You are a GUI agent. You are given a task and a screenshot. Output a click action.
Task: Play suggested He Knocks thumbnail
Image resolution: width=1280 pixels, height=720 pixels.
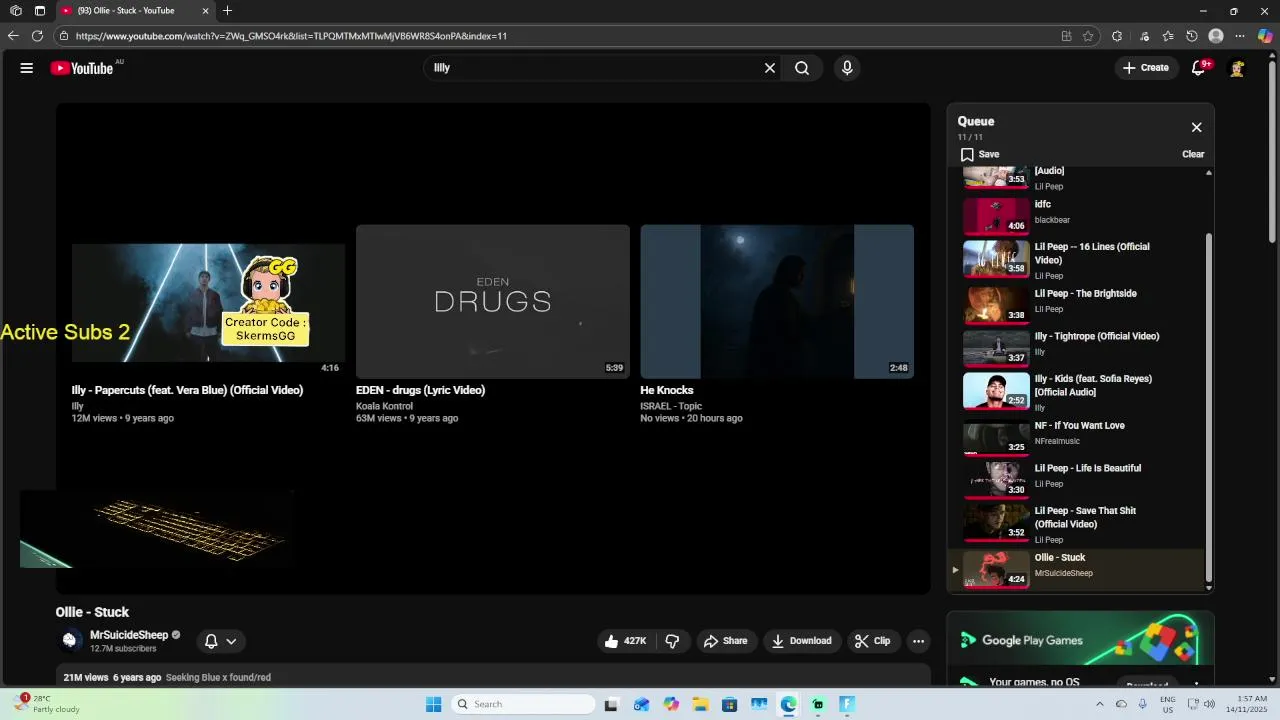tap(777, 302)
